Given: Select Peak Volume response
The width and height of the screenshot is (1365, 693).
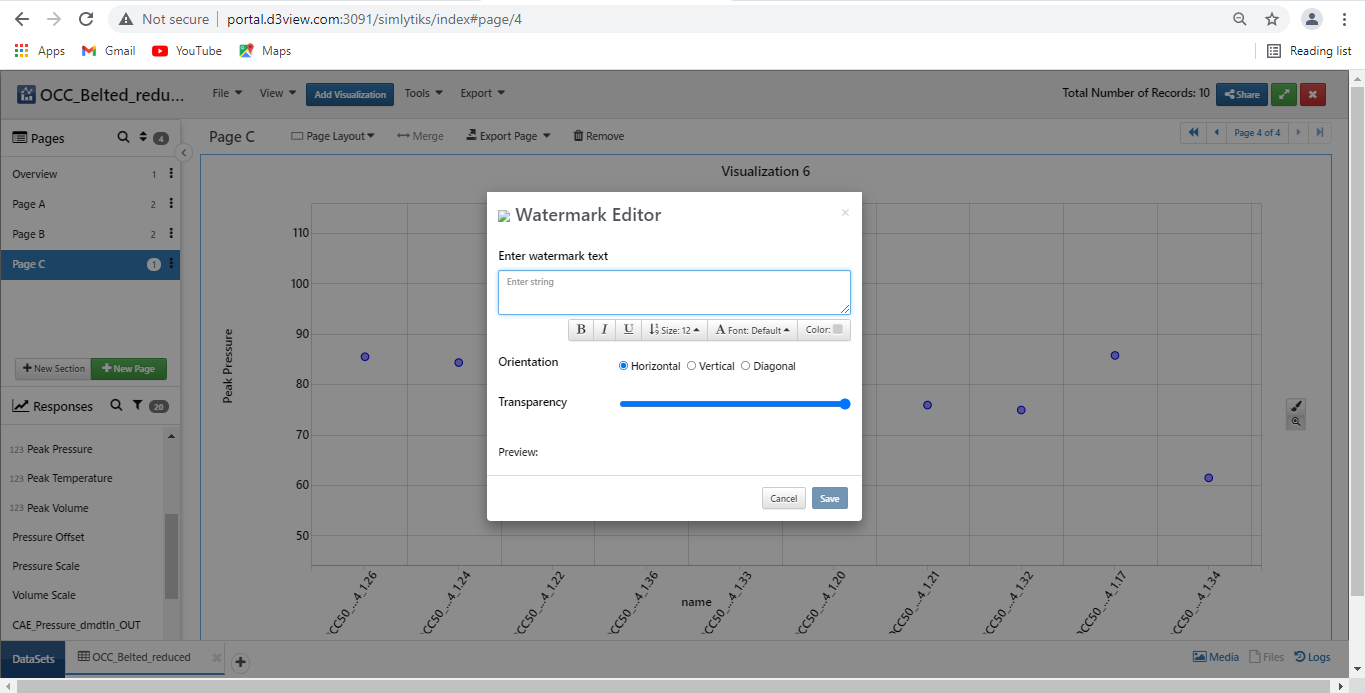Looking at the screenshot, I should [58, 508].
